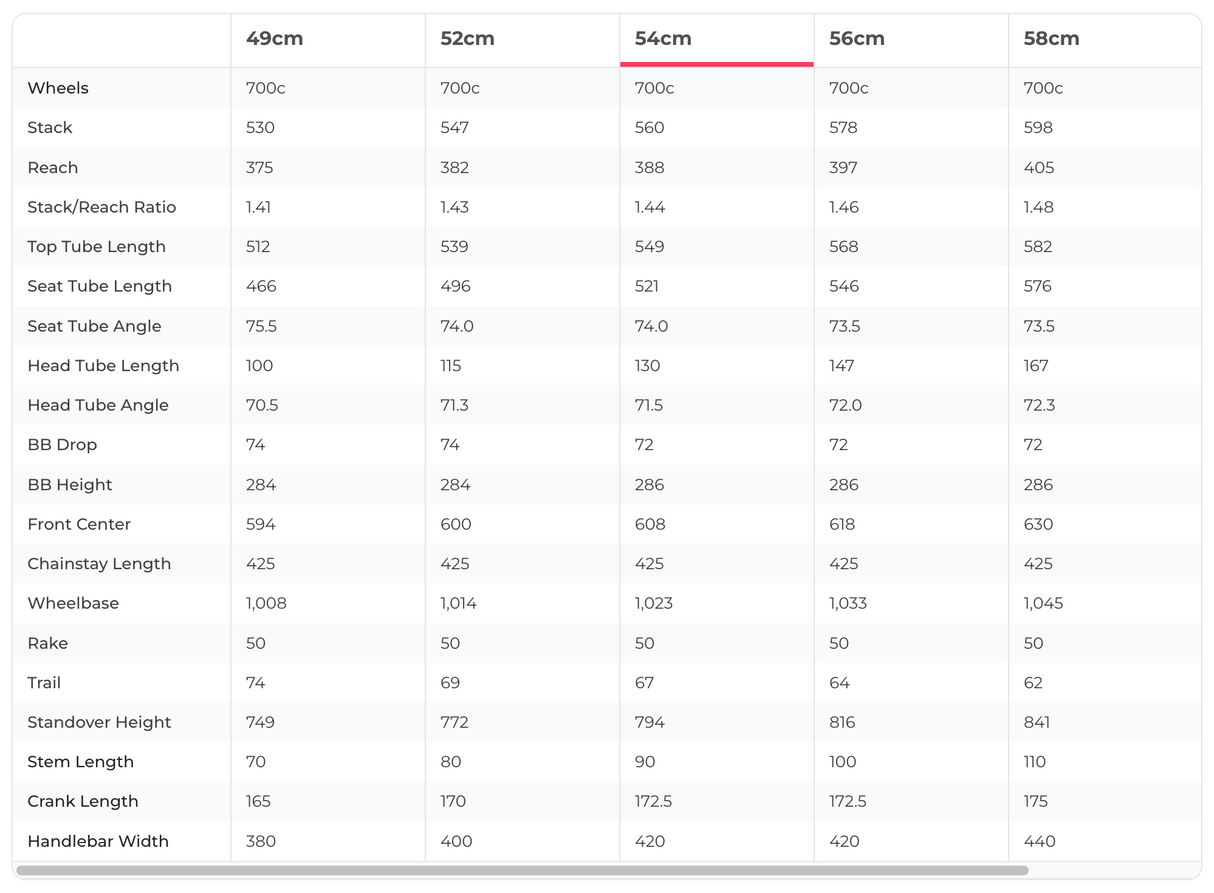Click the horizontal scrollbar below the table
1214x893 pixels.
pos(522,871)
